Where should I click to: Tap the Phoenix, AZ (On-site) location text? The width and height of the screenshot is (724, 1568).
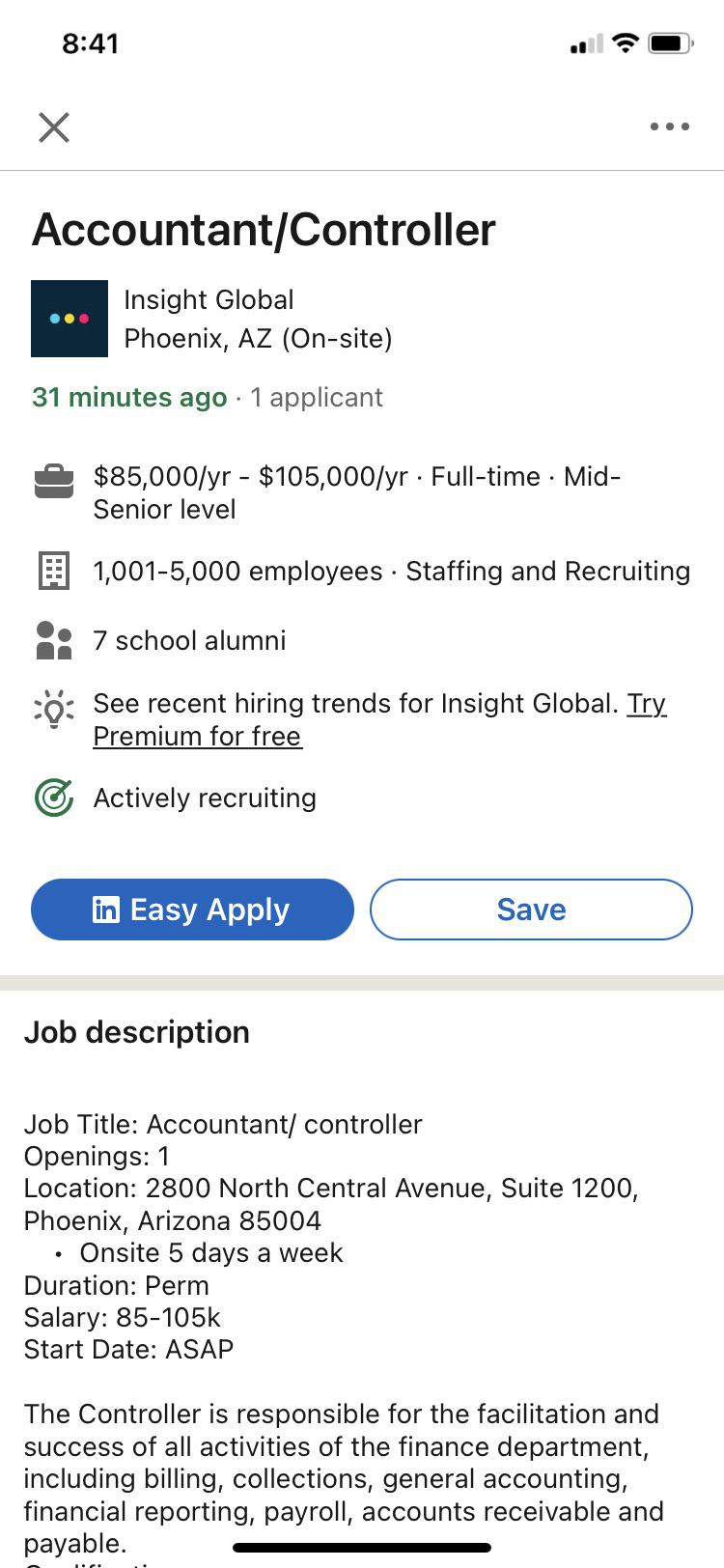(258, 339)
